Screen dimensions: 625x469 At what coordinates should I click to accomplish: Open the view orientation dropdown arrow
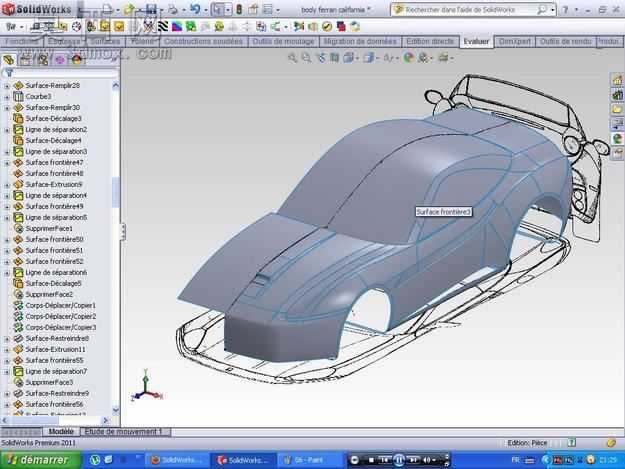(x=357, y=58)
